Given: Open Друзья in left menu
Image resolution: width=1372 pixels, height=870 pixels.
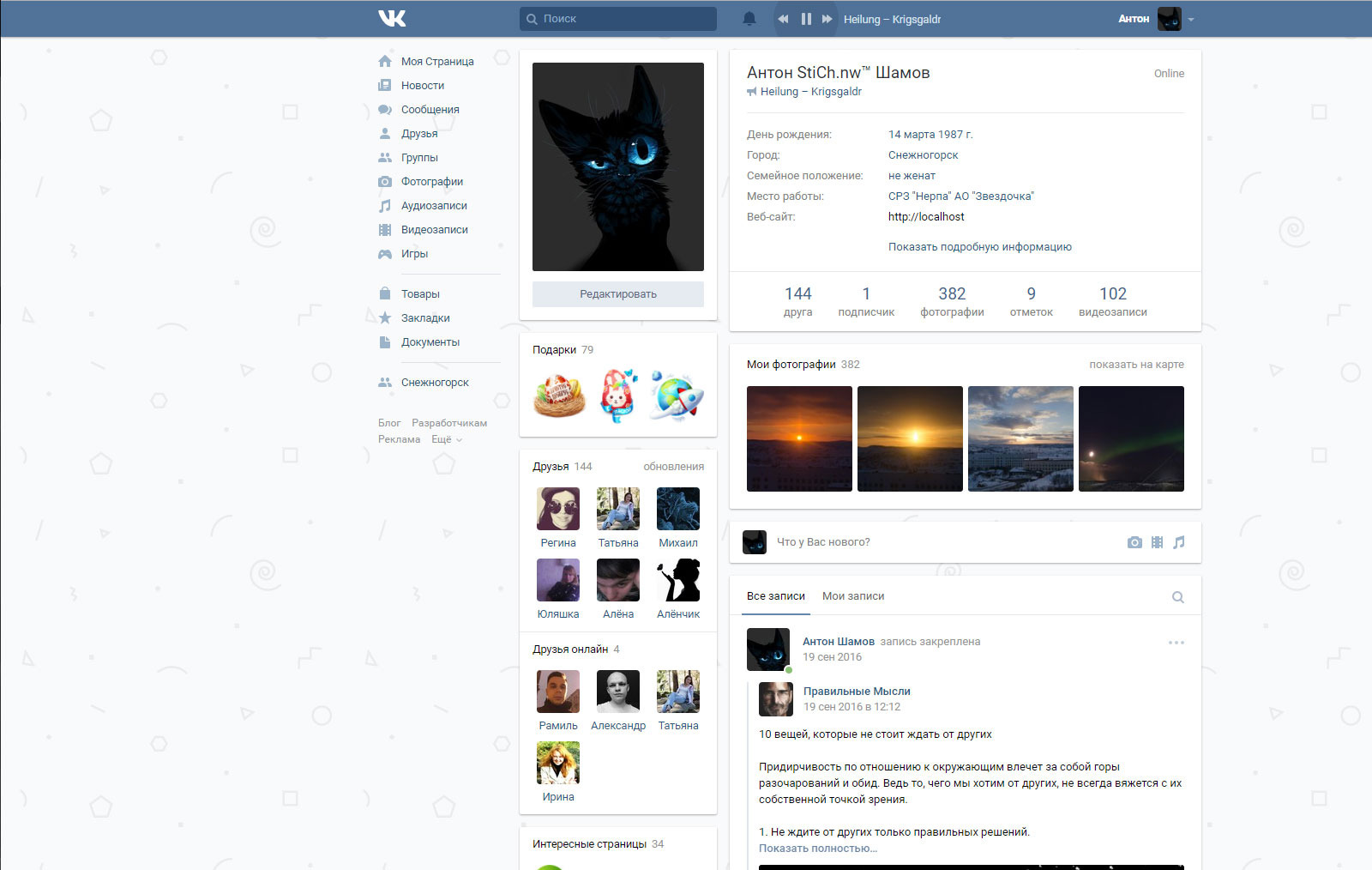Looking at the screenshot, I should 419,134.
